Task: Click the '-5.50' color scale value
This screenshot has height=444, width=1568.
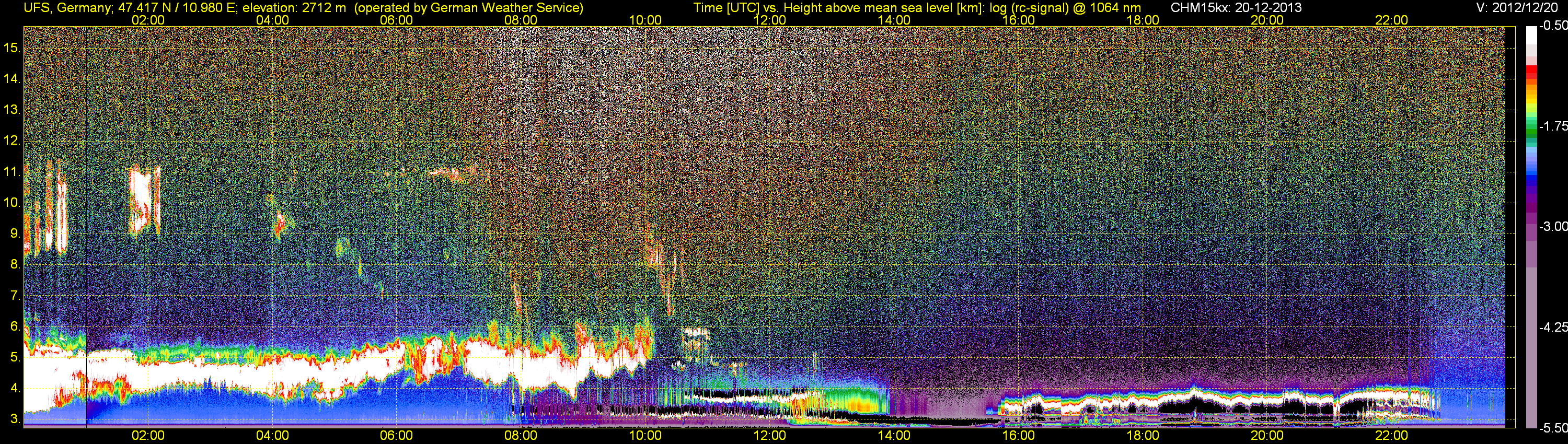Action: 1553,428
